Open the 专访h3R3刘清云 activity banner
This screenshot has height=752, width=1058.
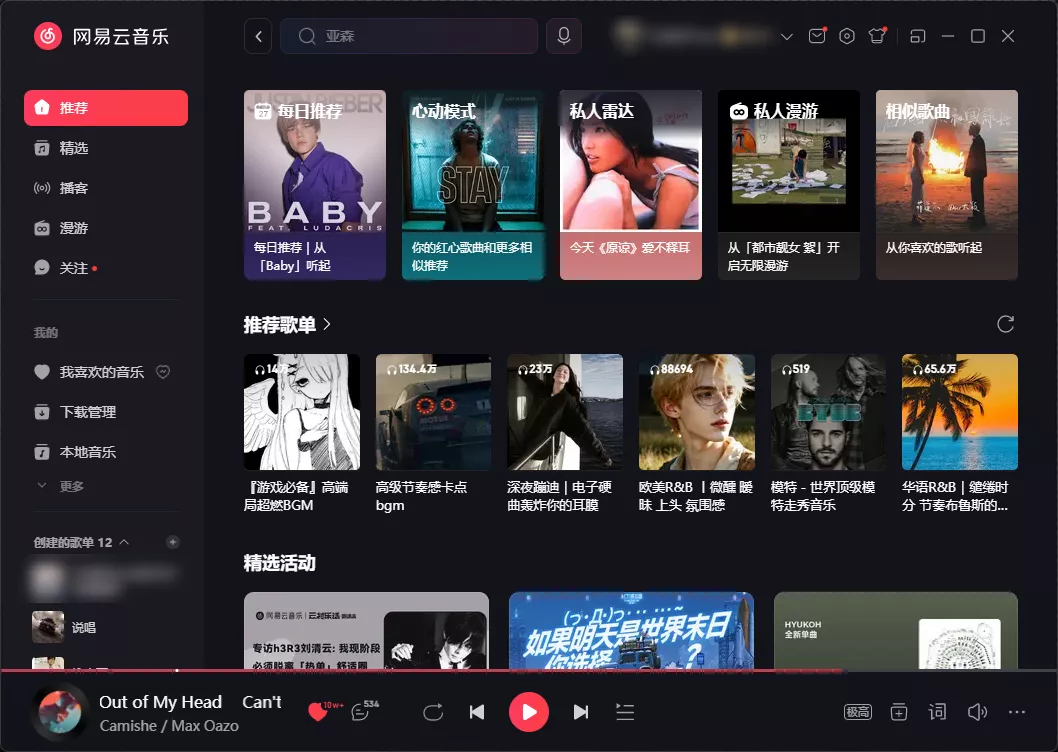coord(366,630)
